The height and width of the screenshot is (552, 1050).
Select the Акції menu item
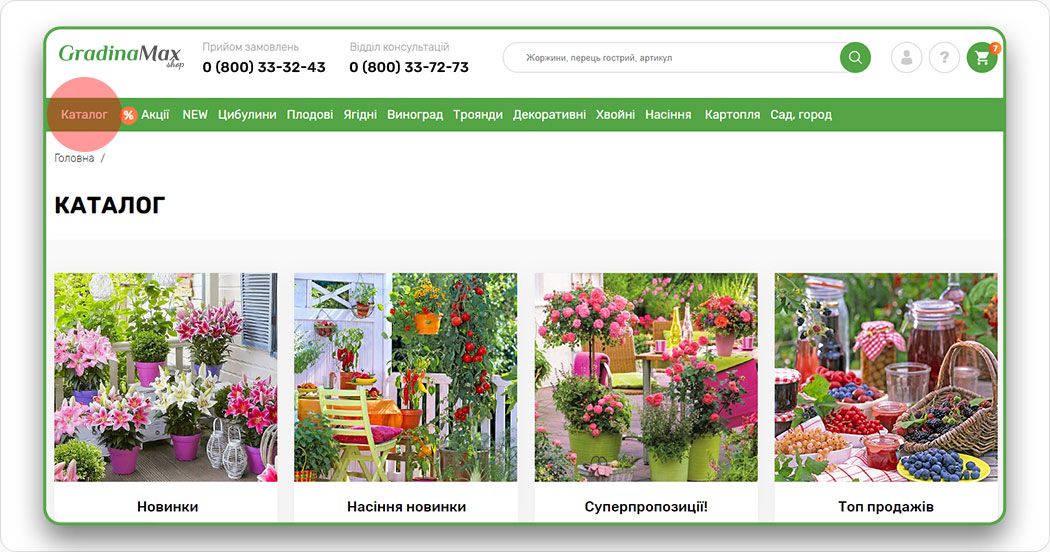click(x=155, y=115)
